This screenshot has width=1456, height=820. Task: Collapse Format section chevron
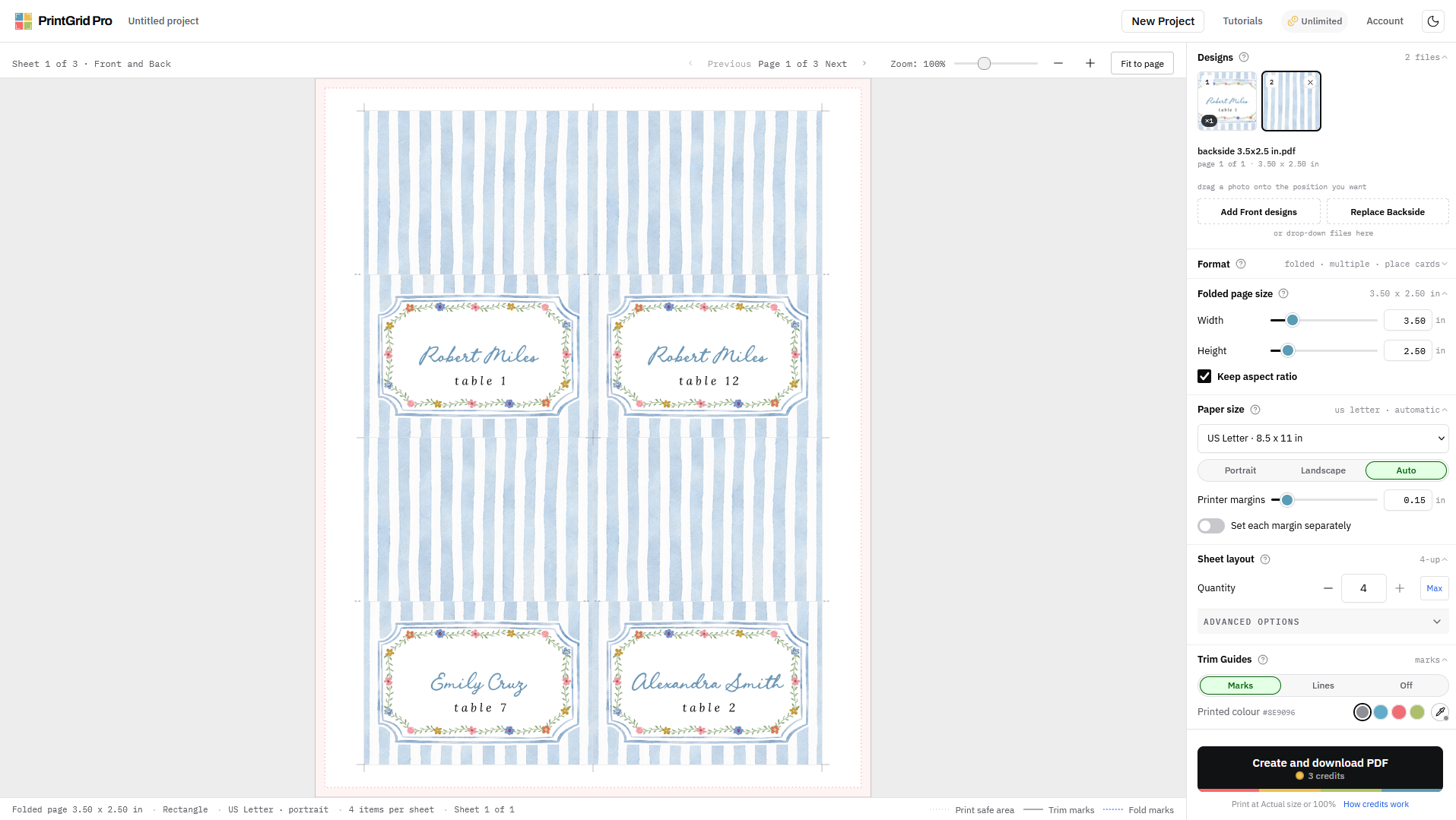coord(1445,264)
